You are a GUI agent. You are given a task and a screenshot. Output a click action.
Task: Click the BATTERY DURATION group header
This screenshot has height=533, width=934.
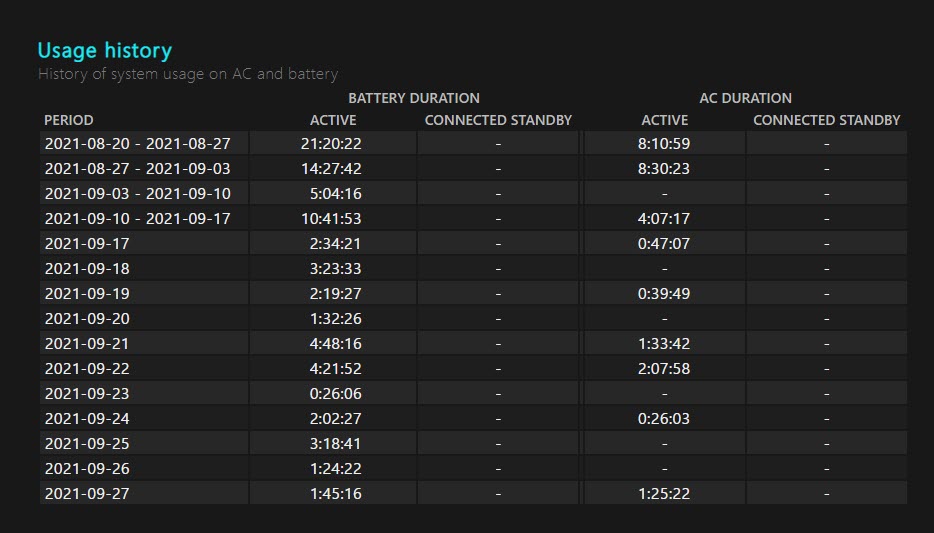tap(413, 98)
